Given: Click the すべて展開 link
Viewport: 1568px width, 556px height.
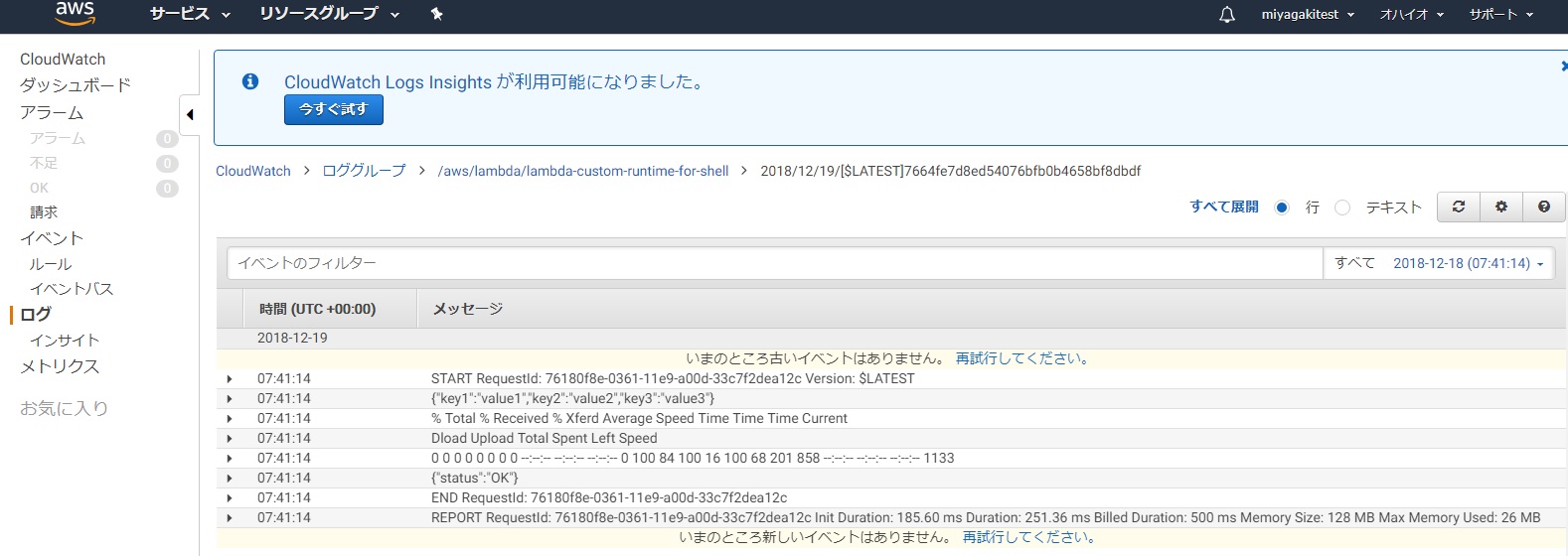Looking at the screenshot, I should [1224, 207].
